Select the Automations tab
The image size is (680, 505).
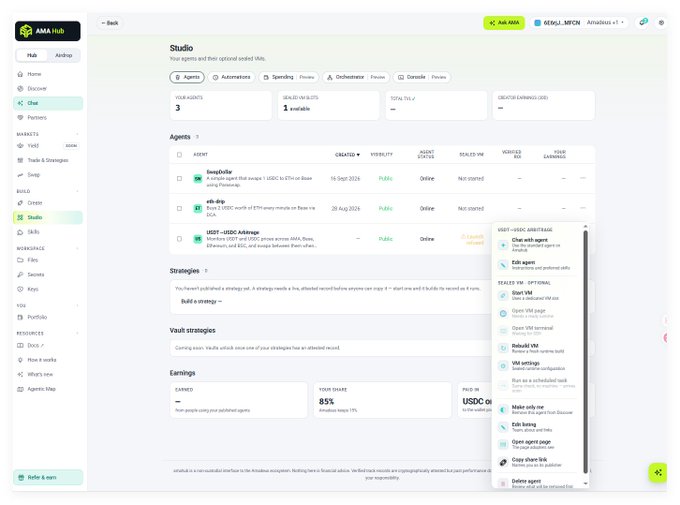232,77
